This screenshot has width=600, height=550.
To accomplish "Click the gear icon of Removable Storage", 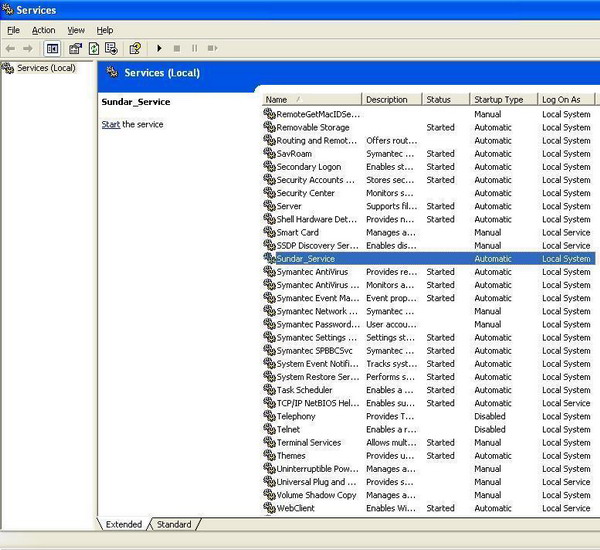I will click(269, 127).
